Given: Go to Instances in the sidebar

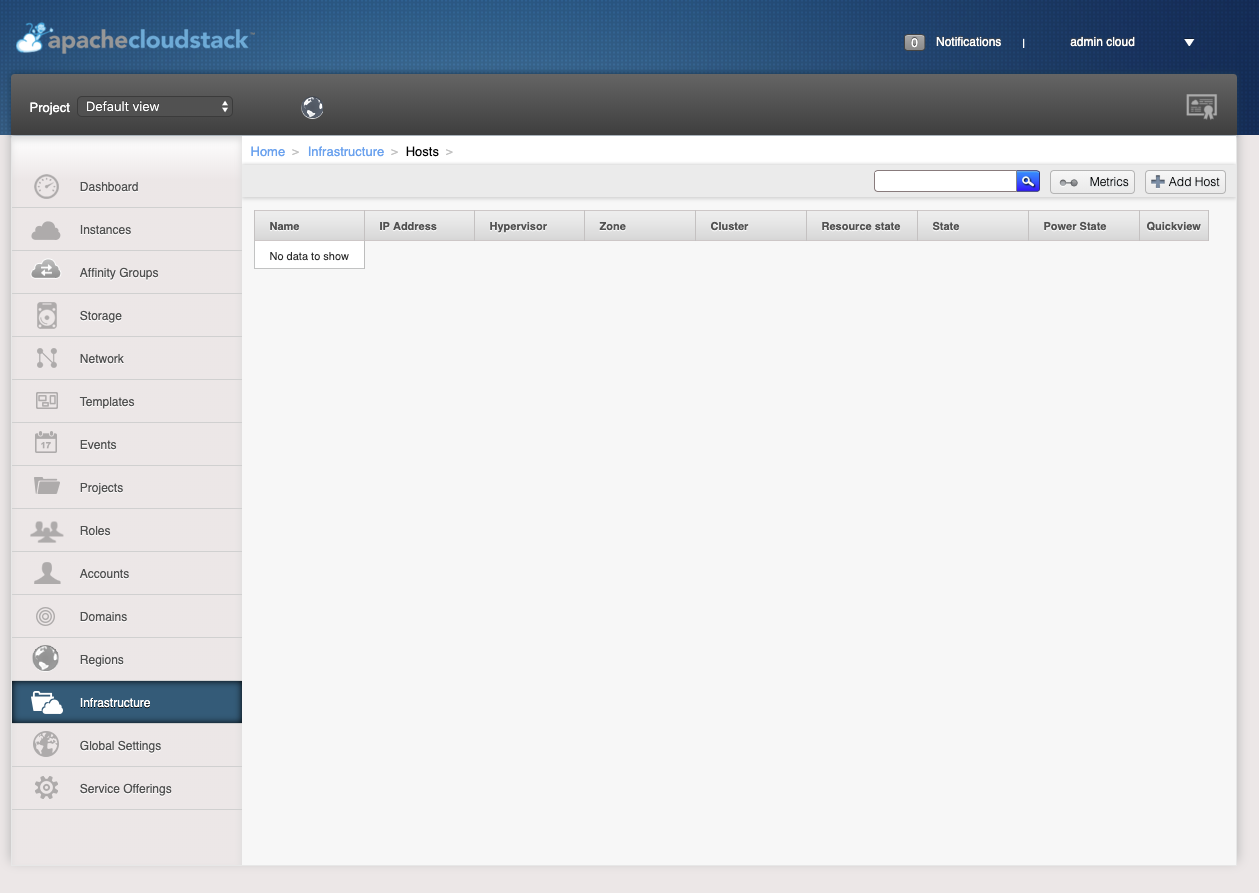Looking at the screenshot, I should pyautogui.click(x=127, y=230).
